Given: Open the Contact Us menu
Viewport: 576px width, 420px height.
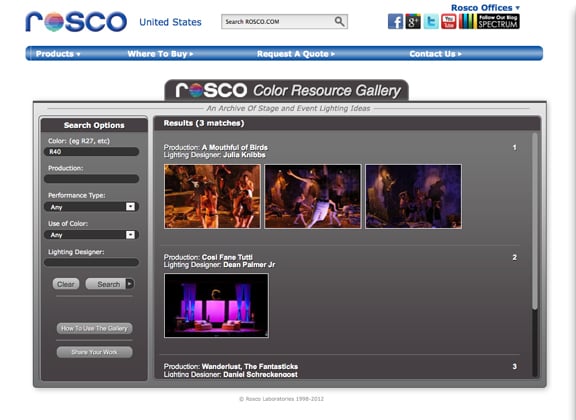Looking at the screenshot, I should click(435, 54).
